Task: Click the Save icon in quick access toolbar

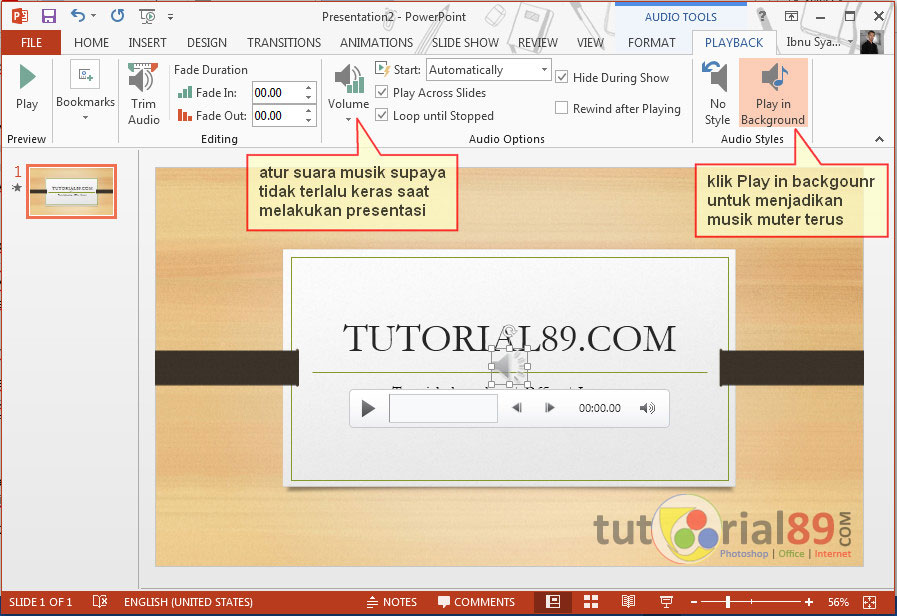Action: point(48,16)
